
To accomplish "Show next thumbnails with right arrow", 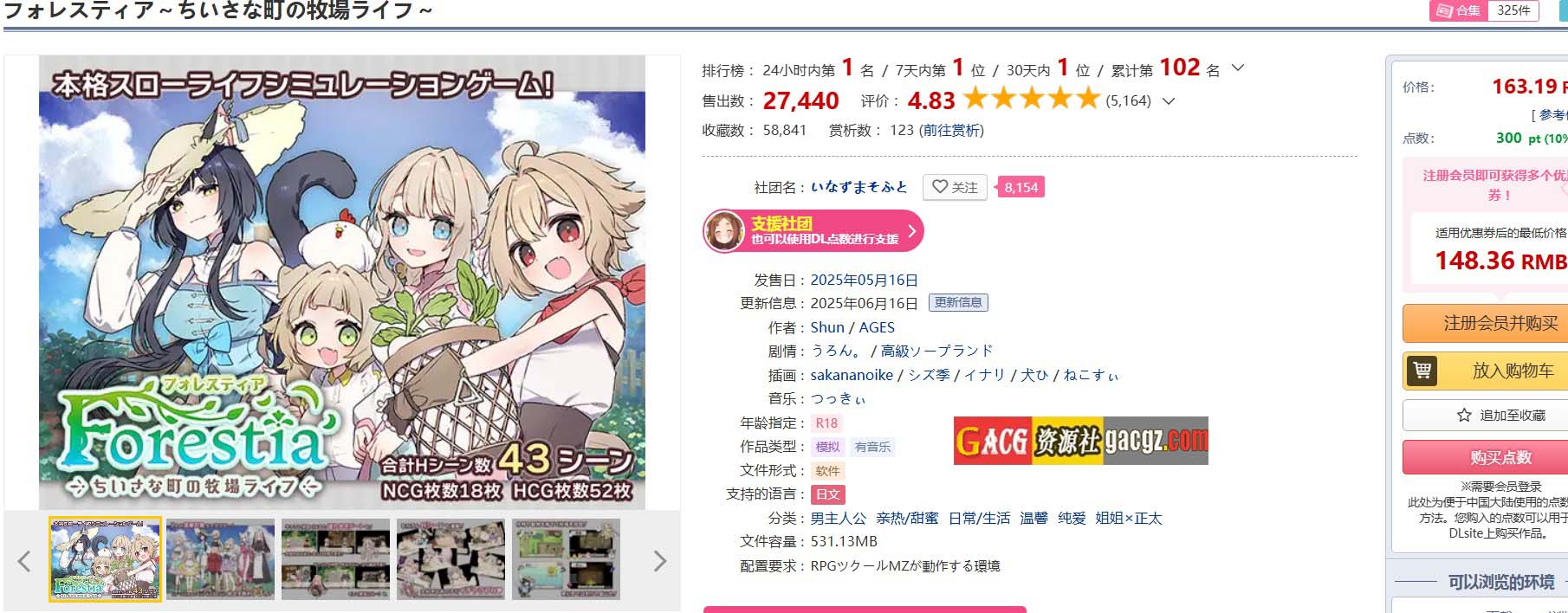I will pos(660,561).
